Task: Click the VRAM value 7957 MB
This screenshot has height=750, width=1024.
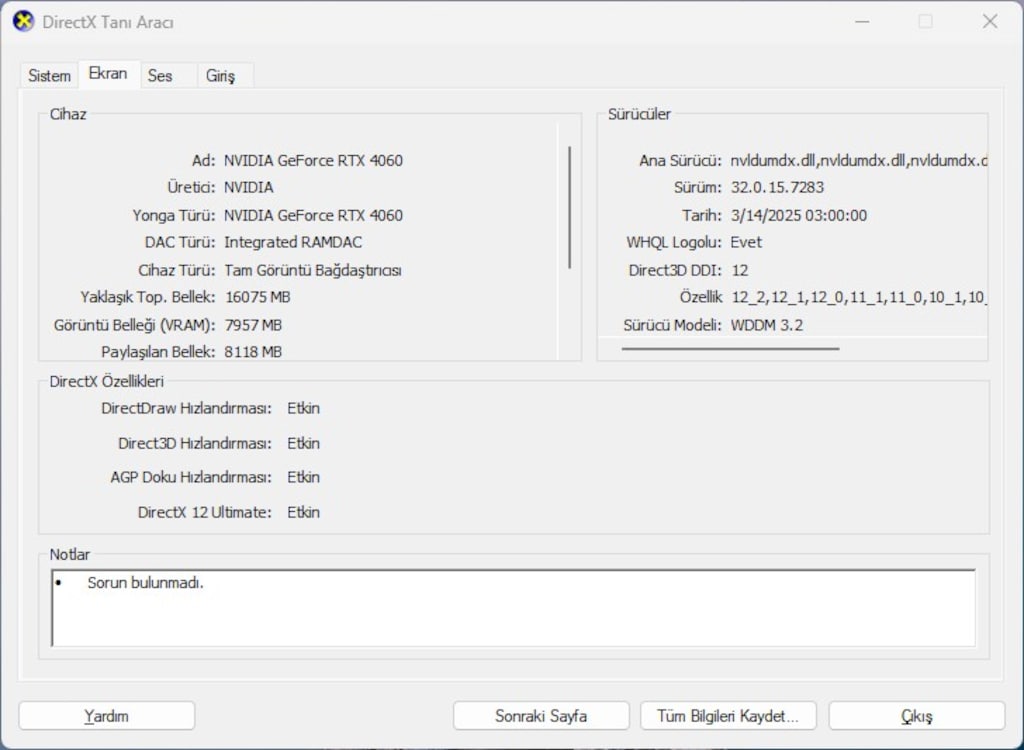Action: (x=253, y=325)
